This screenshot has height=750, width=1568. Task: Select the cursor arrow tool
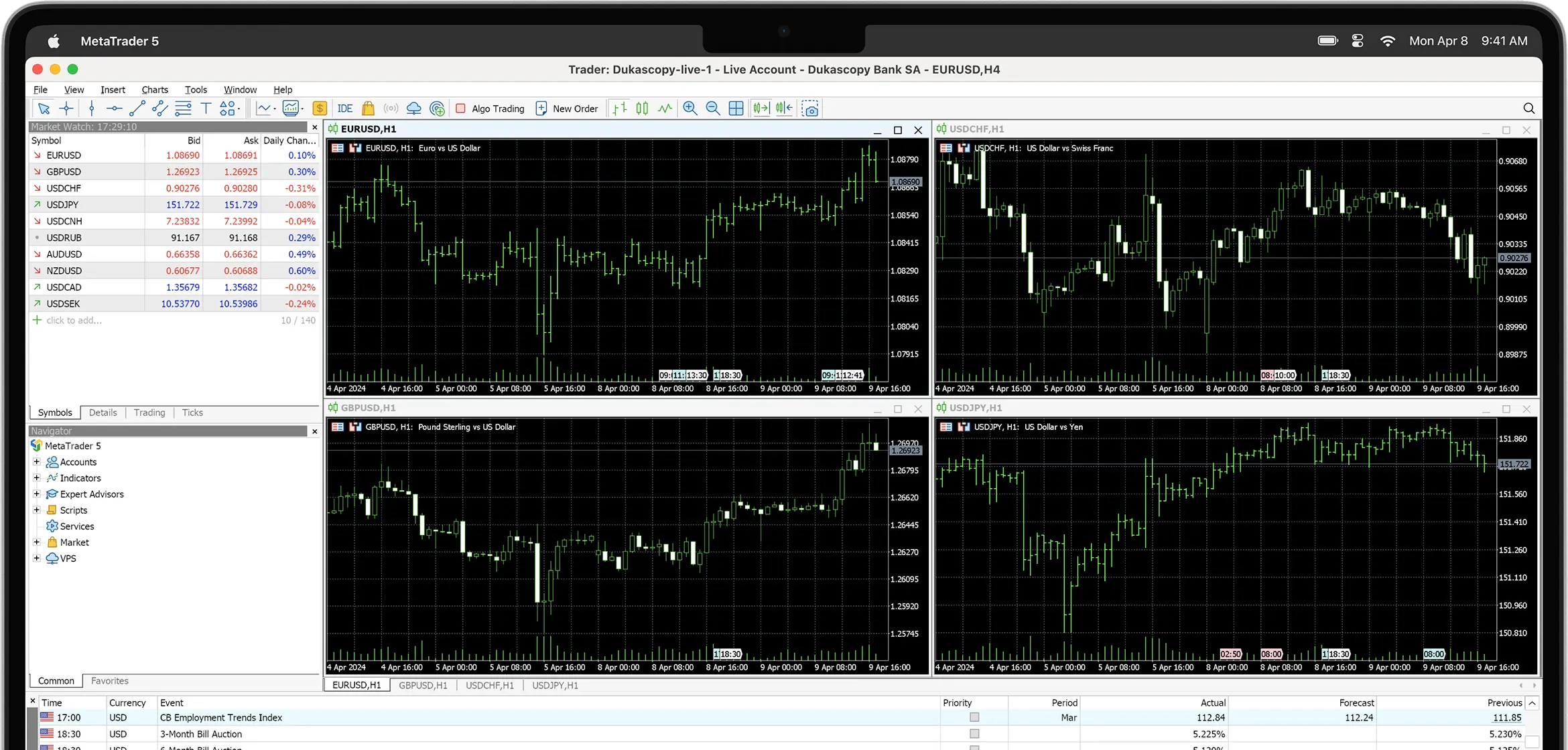click(44, 108)
